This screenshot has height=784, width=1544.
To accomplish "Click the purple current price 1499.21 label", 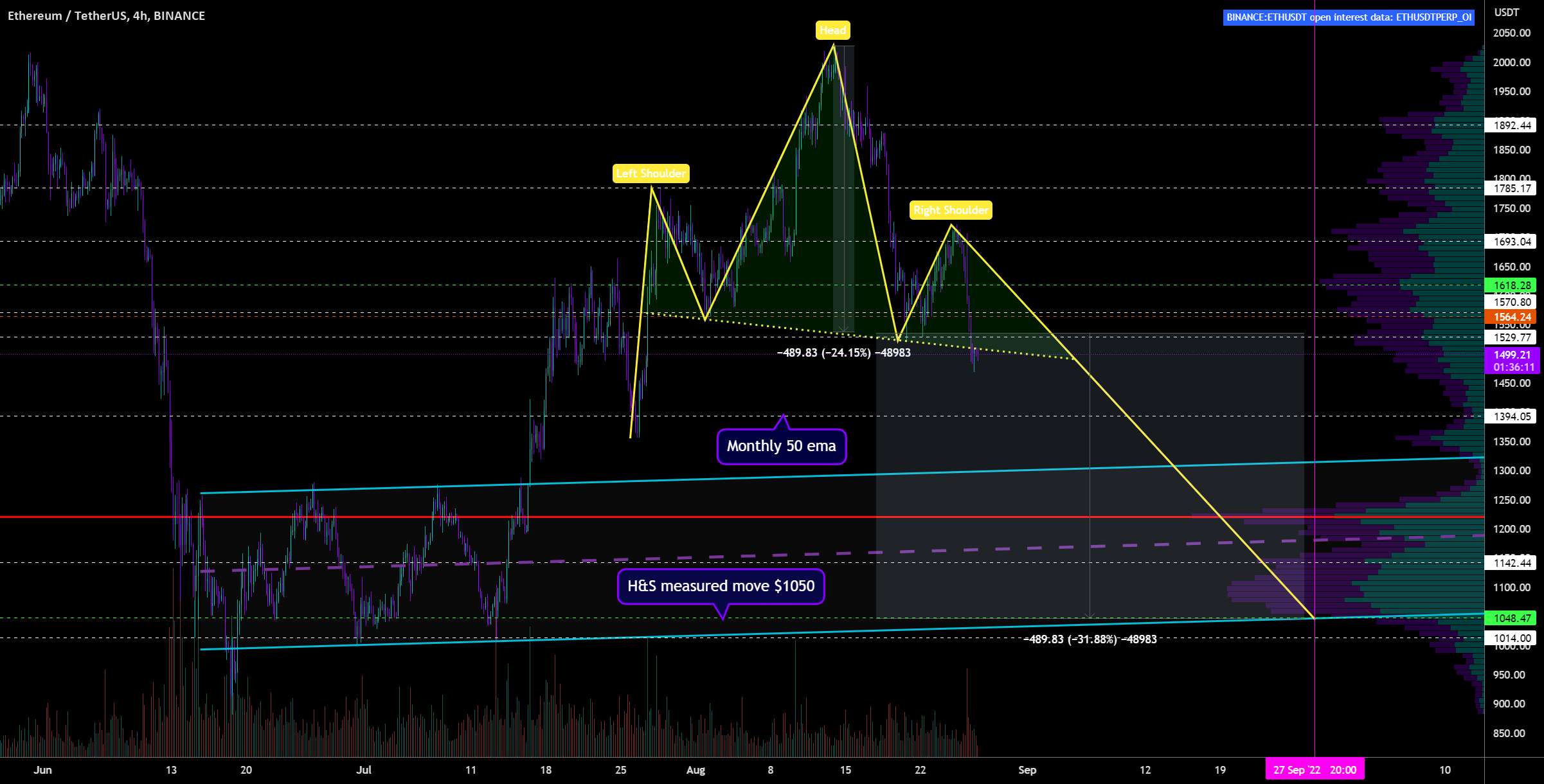I will [1512, 361].
